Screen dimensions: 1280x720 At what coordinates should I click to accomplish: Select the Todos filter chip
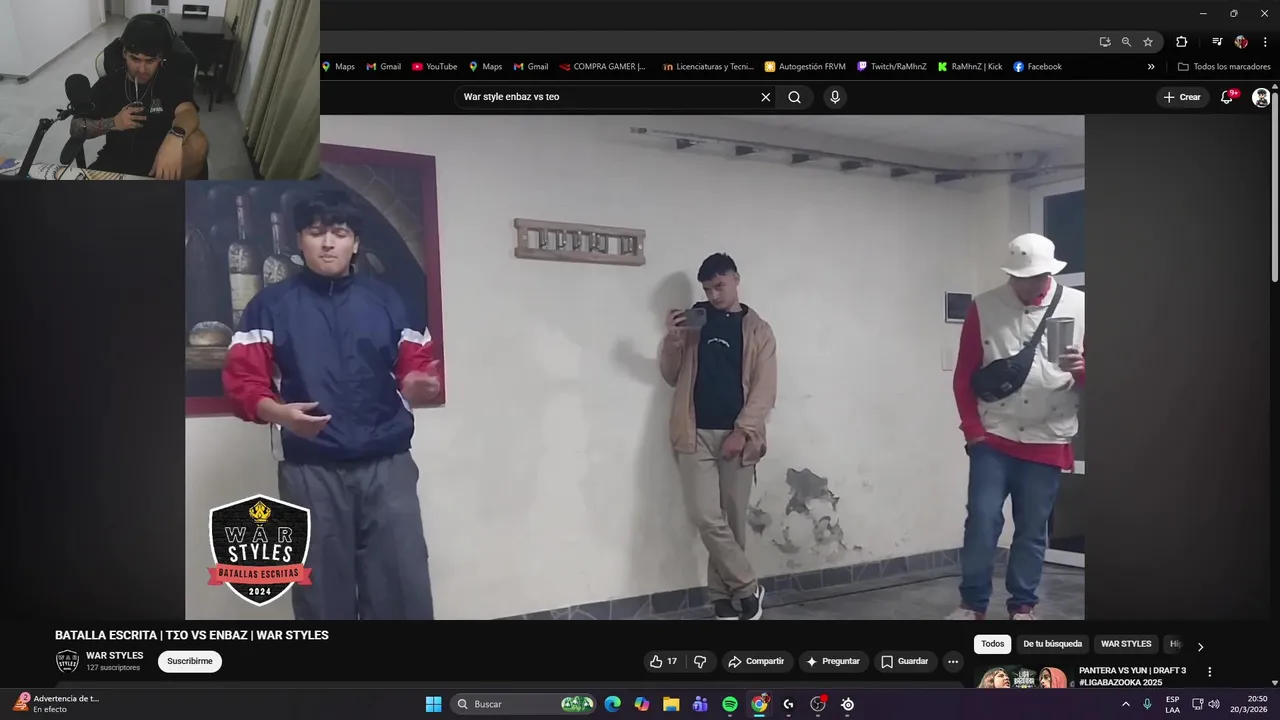coord(992,644)
